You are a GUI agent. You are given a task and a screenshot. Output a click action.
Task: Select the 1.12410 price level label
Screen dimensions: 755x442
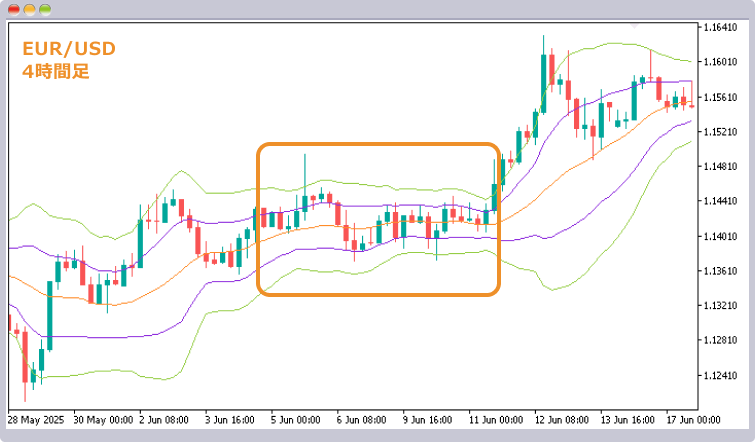pyautogui.click(x=721, y=376)
